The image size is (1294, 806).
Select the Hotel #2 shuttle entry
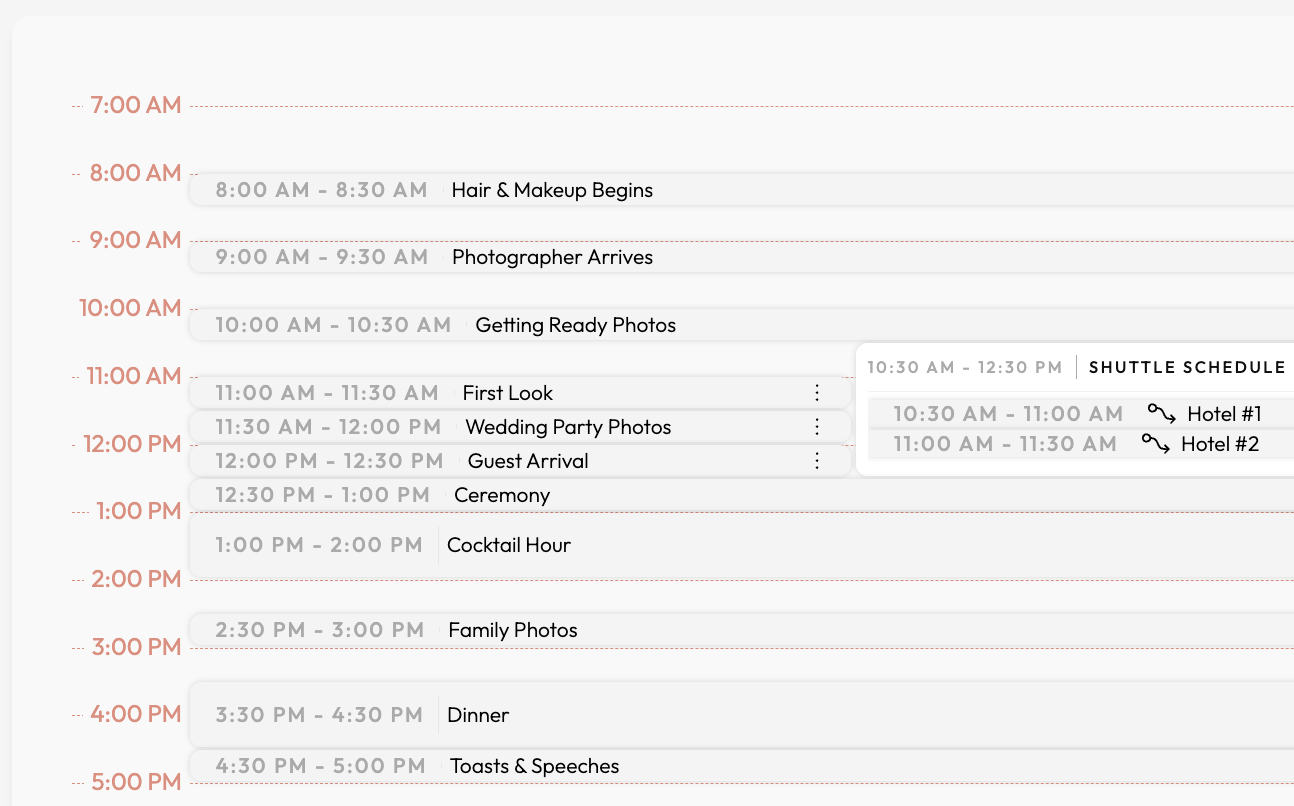(1081, 443)
